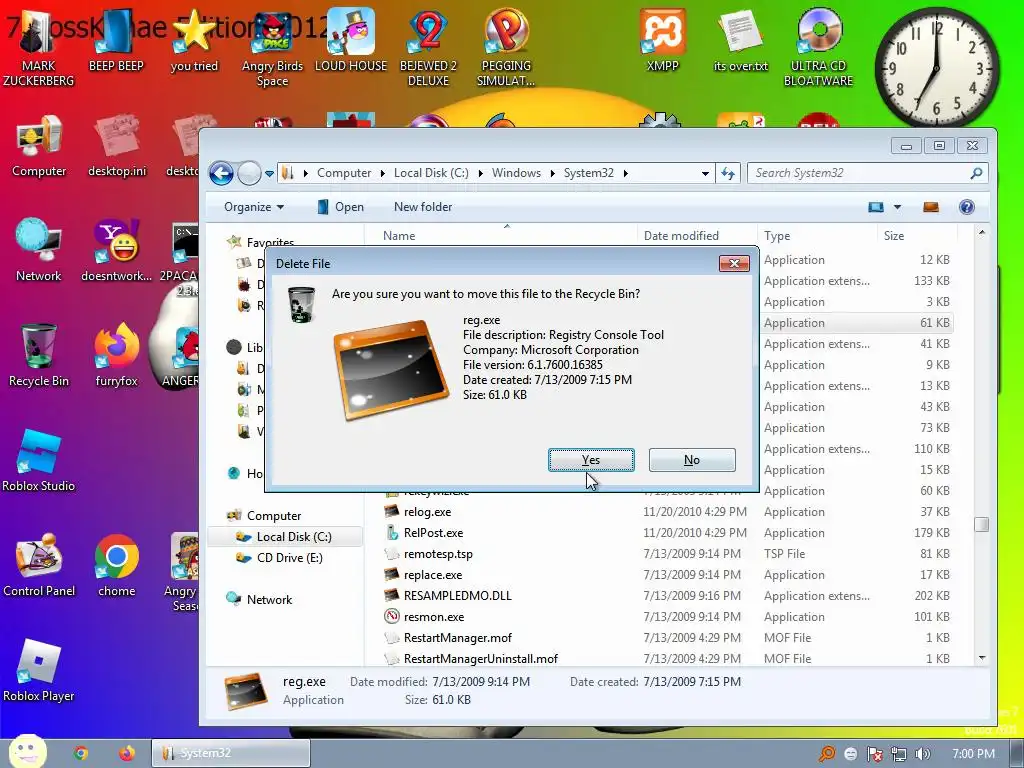Screen dimensions: 1024x768
Task: Select remotesp.tsp in the file list
Action: (x=438, y=554)
